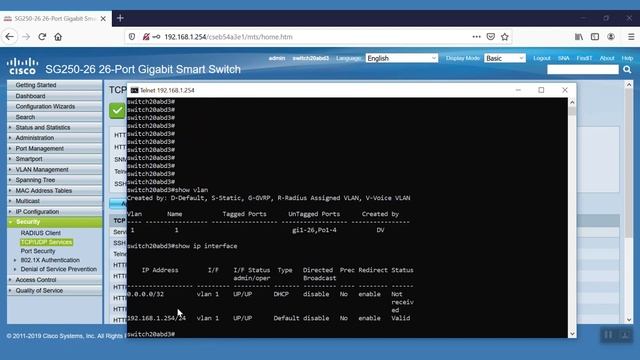Close the SG250-26 browser tab

(103, 19)
